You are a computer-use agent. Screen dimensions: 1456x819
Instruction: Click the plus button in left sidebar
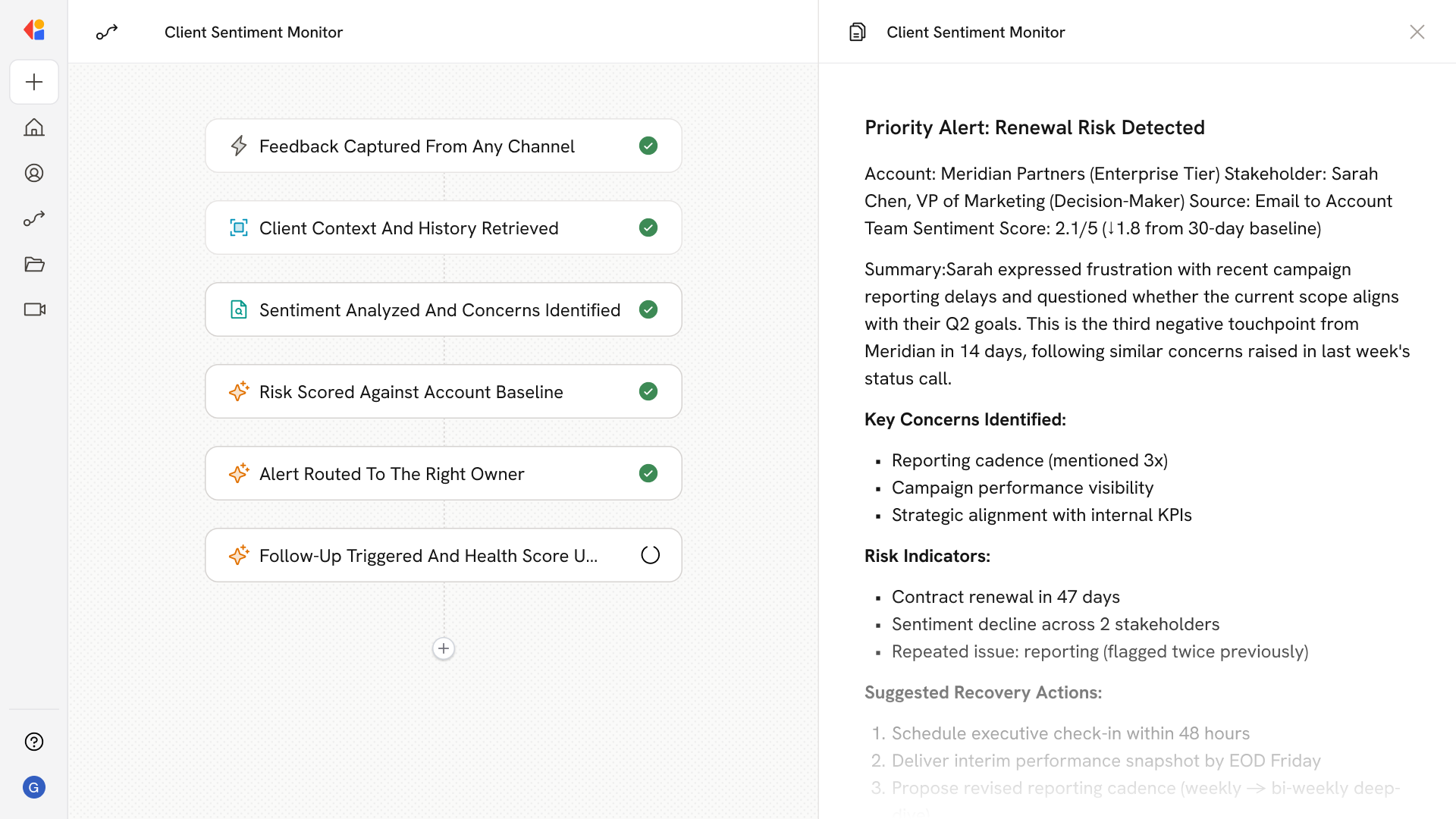click(34, 82)
